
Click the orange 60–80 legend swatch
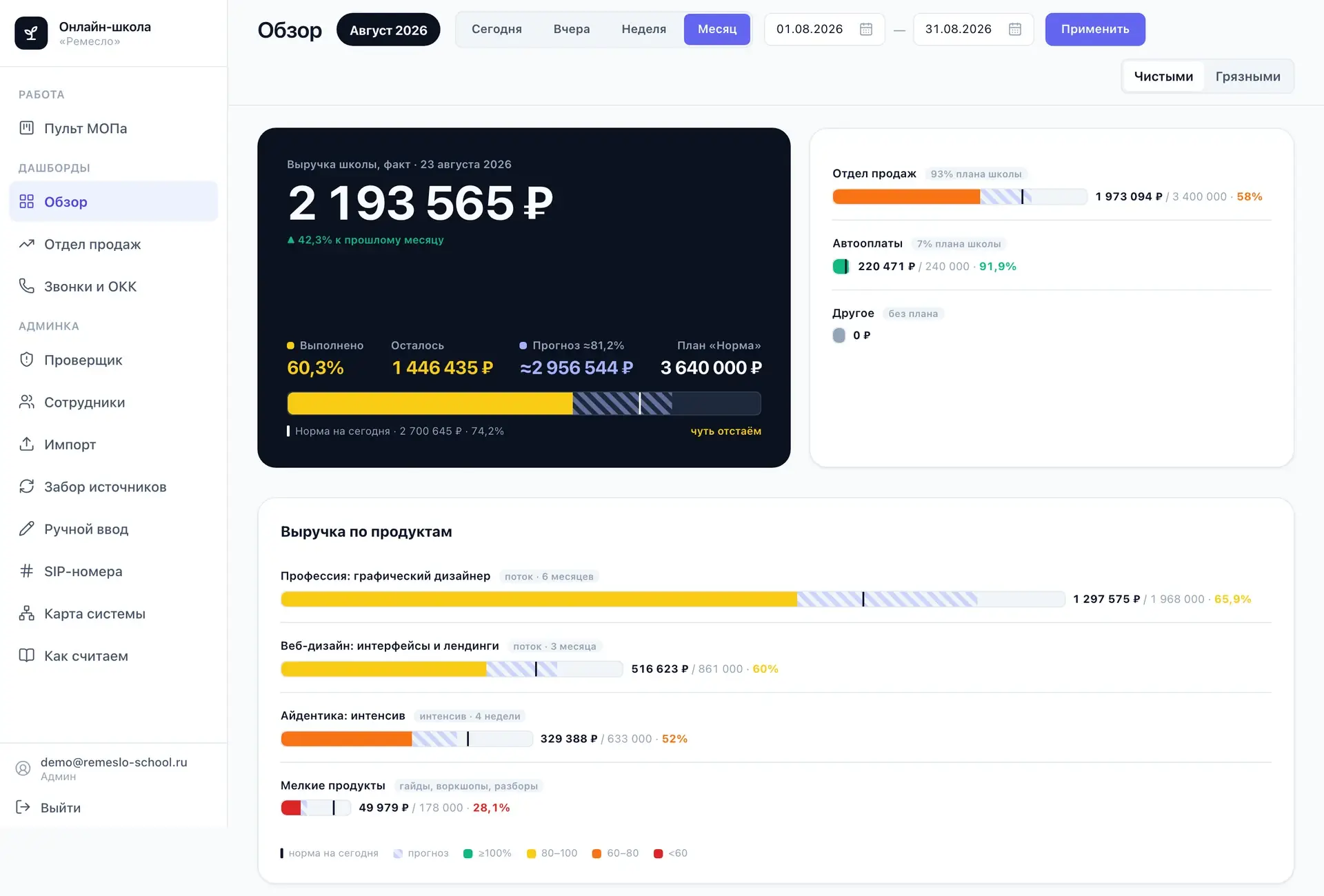pos(596,853)
